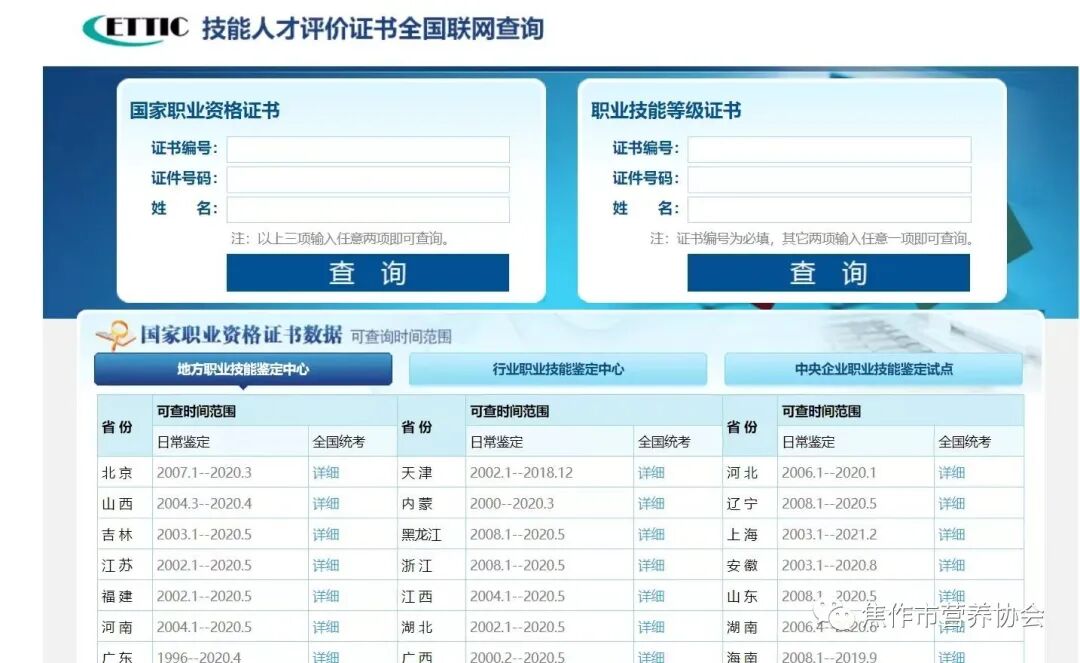The image size is (1080, 663).
Task: Focus 证书编号 field under 国家职业资格证书
Action: 368,149
